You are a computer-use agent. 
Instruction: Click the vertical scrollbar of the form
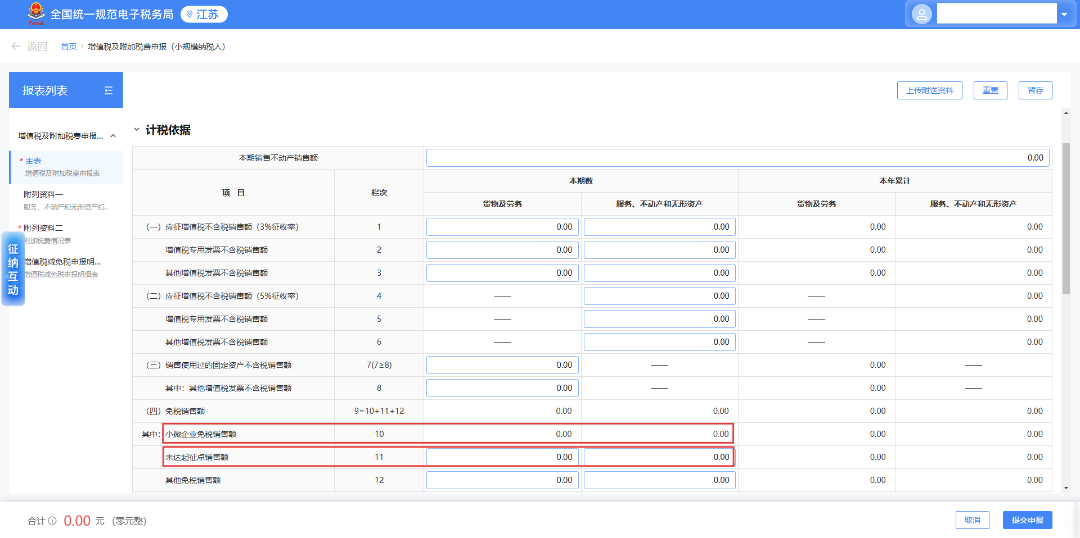(x=1065, y=220)
